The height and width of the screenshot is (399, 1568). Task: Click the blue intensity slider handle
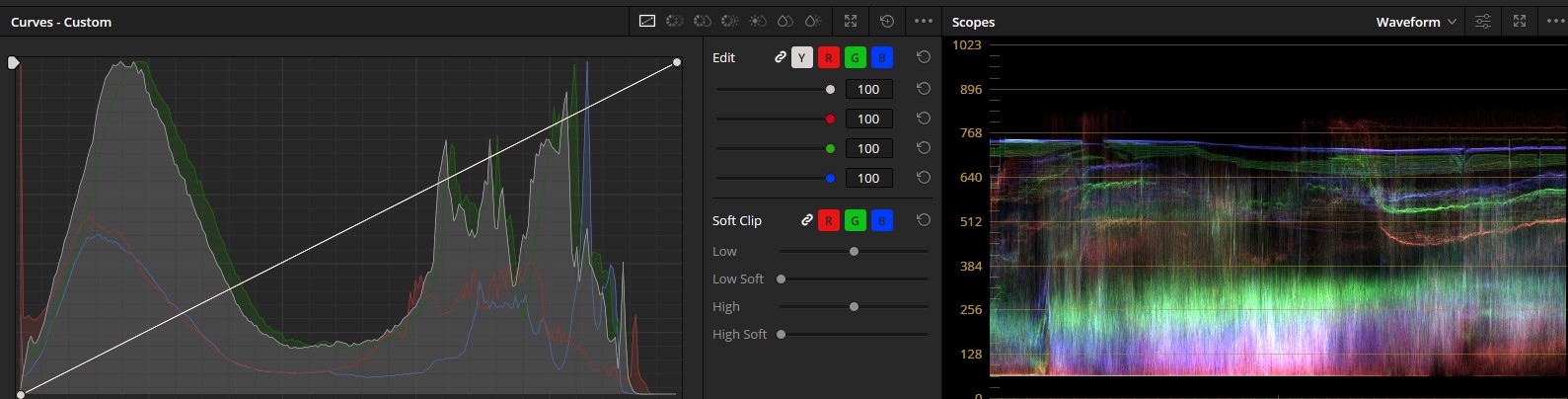(x=830, y=178)
